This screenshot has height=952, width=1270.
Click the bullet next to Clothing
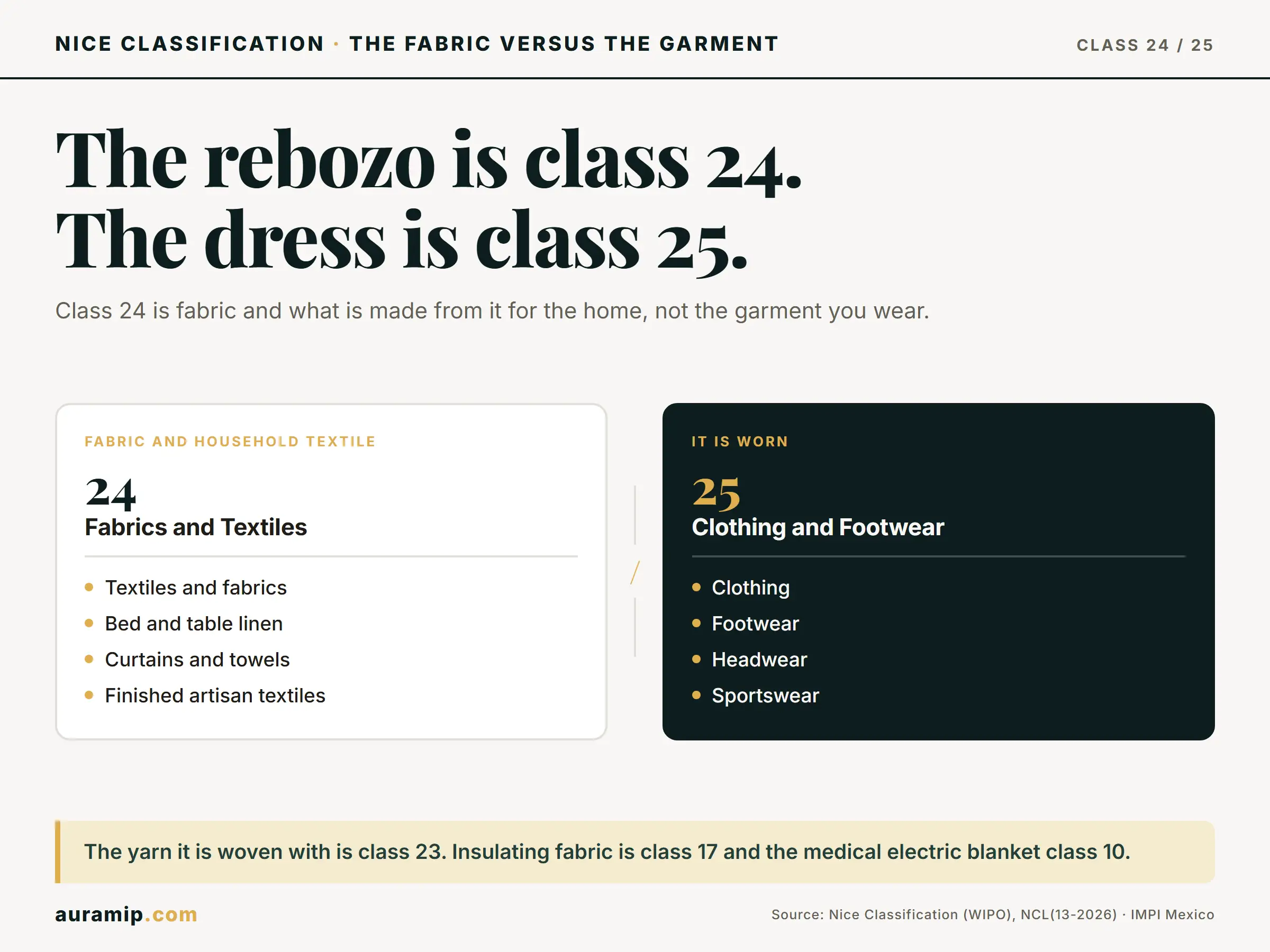pos(696,587)
